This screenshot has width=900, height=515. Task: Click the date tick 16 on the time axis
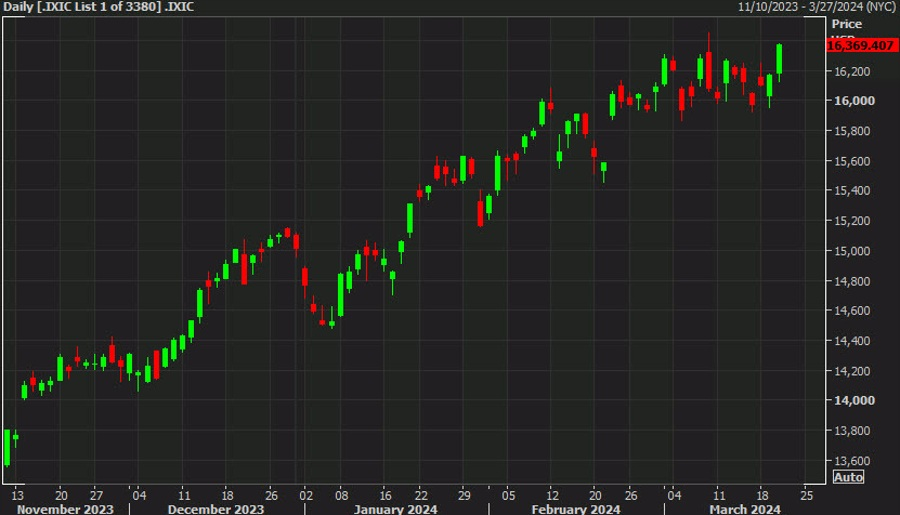[386, 495]
